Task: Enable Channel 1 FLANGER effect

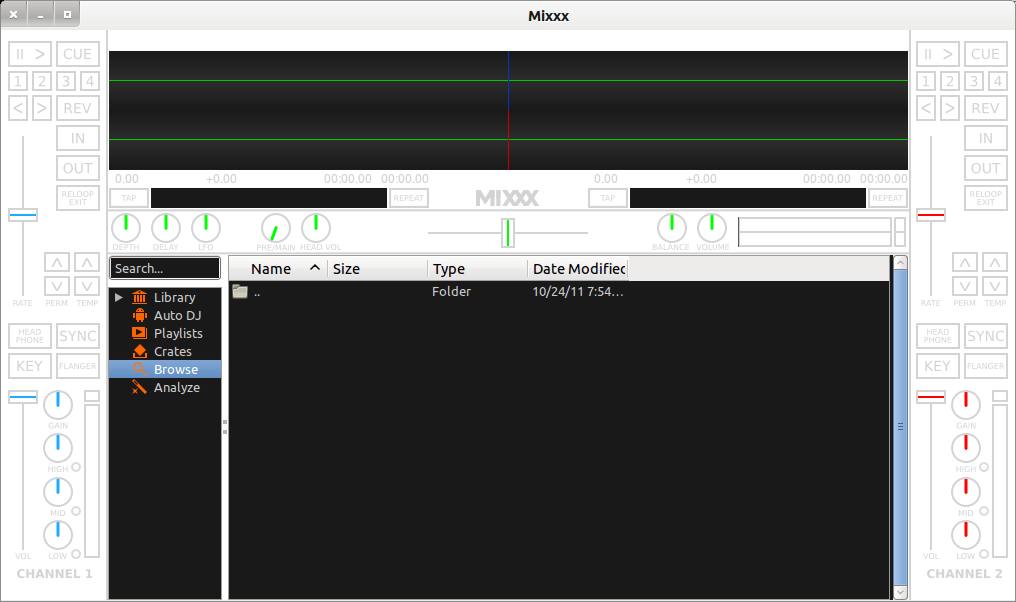Action: pos(78,366)
